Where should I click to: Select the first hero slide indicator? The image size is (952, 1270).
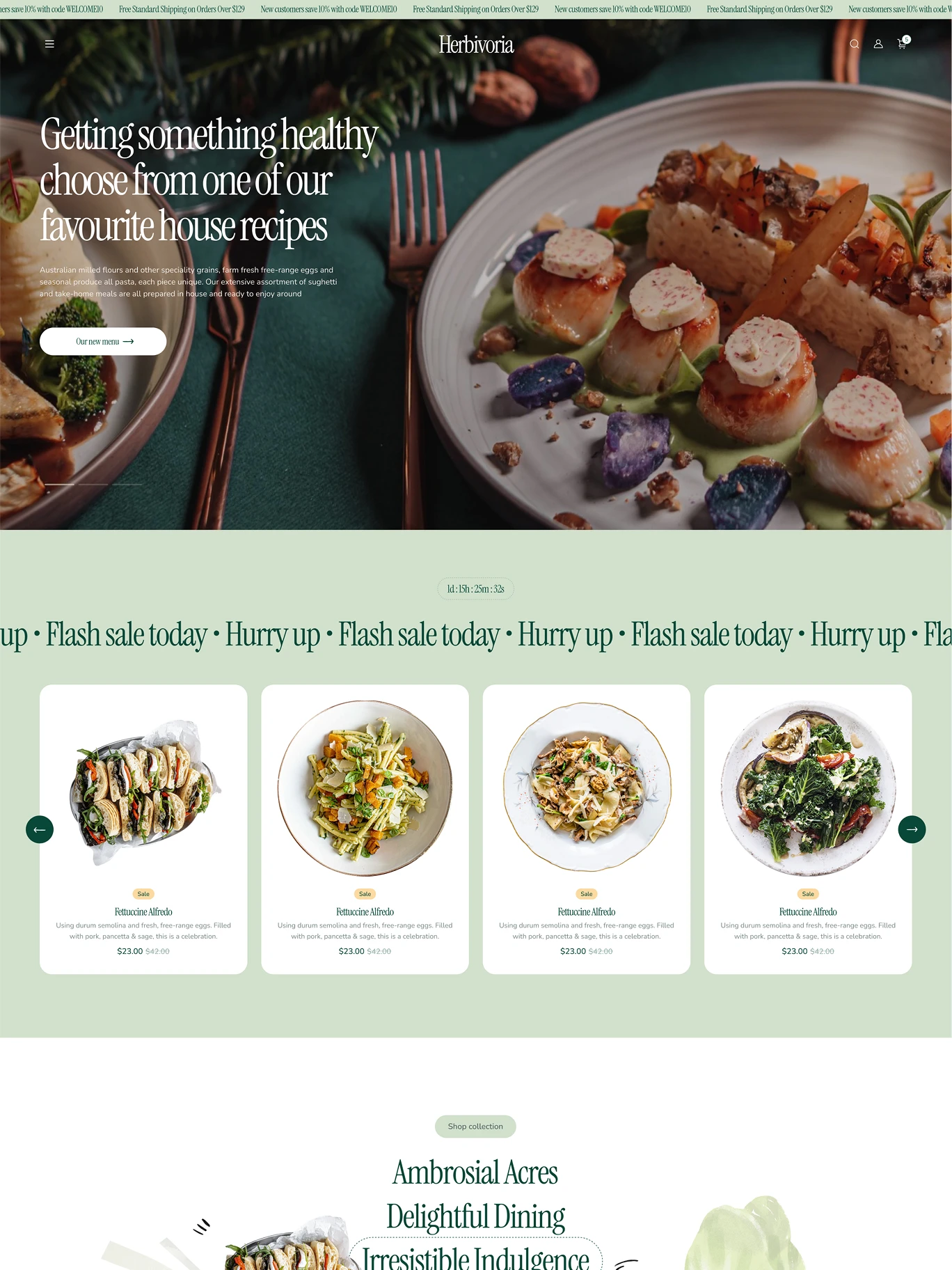(59, 484)
